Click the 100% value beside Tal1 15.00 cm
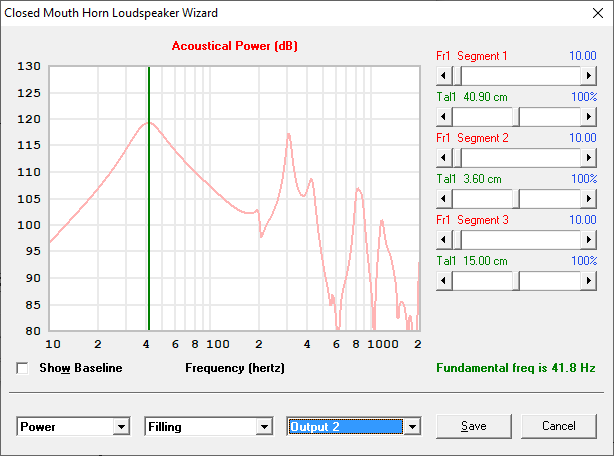 coord(584,261)
